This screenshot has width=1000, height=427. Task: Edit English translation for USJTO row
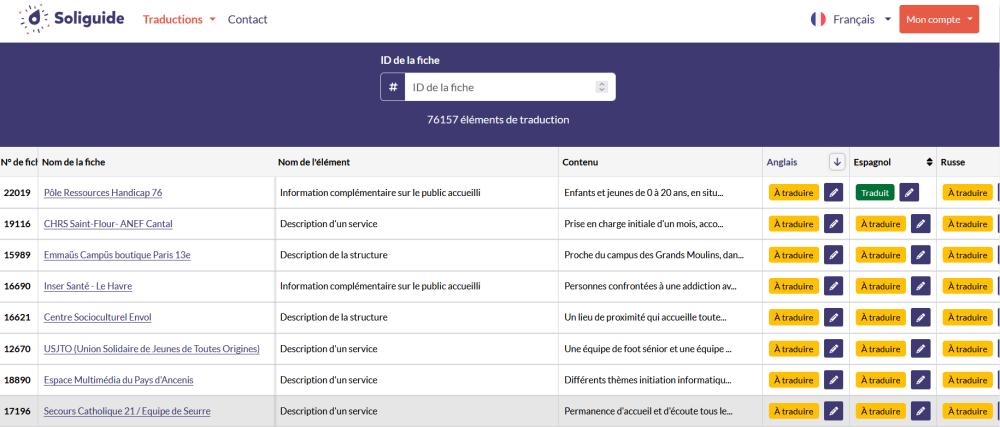pos(834,349)
